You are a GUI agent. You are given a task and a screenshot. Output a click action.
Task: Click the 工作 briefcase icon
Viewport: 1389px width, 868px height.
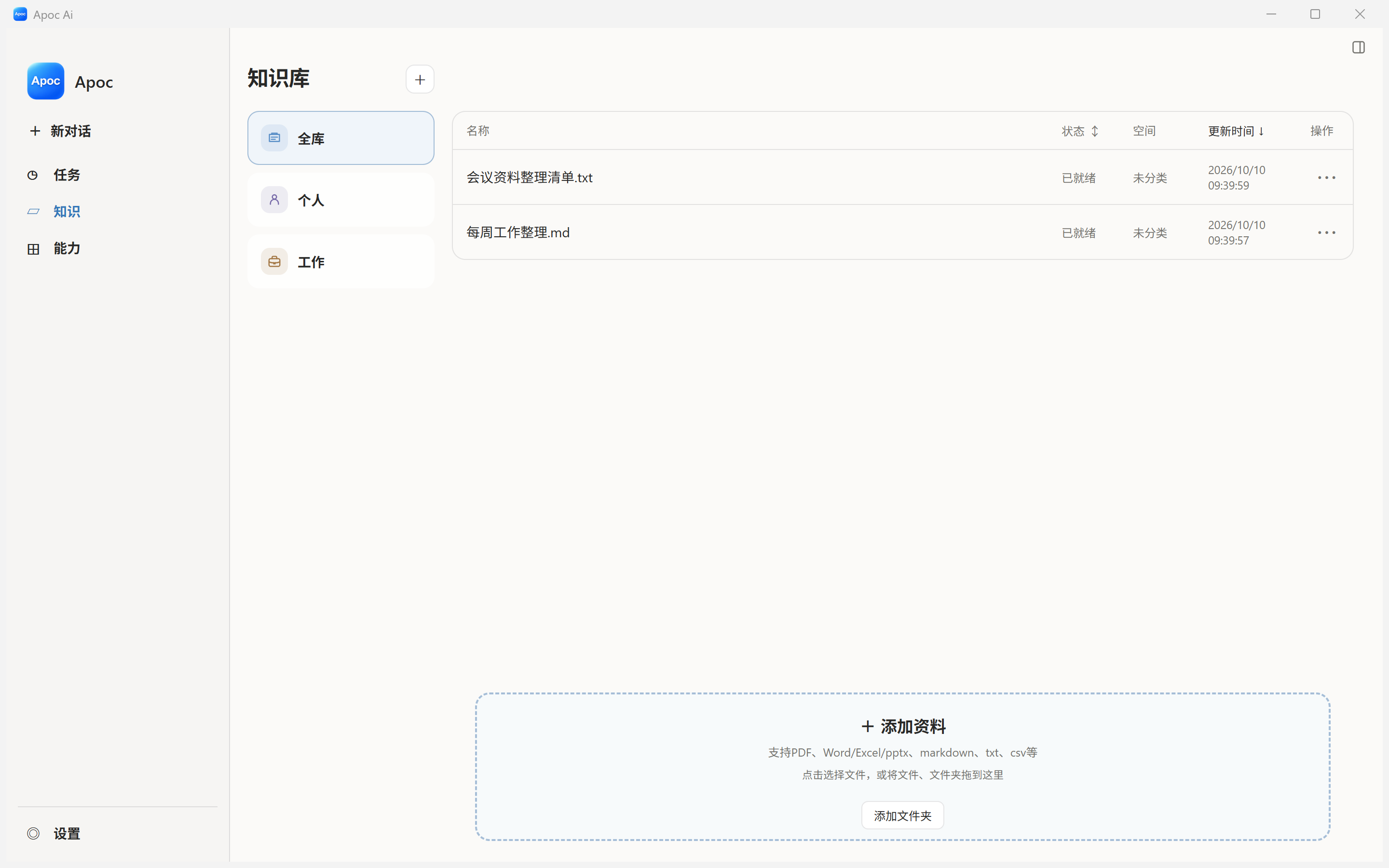(274, 261)
